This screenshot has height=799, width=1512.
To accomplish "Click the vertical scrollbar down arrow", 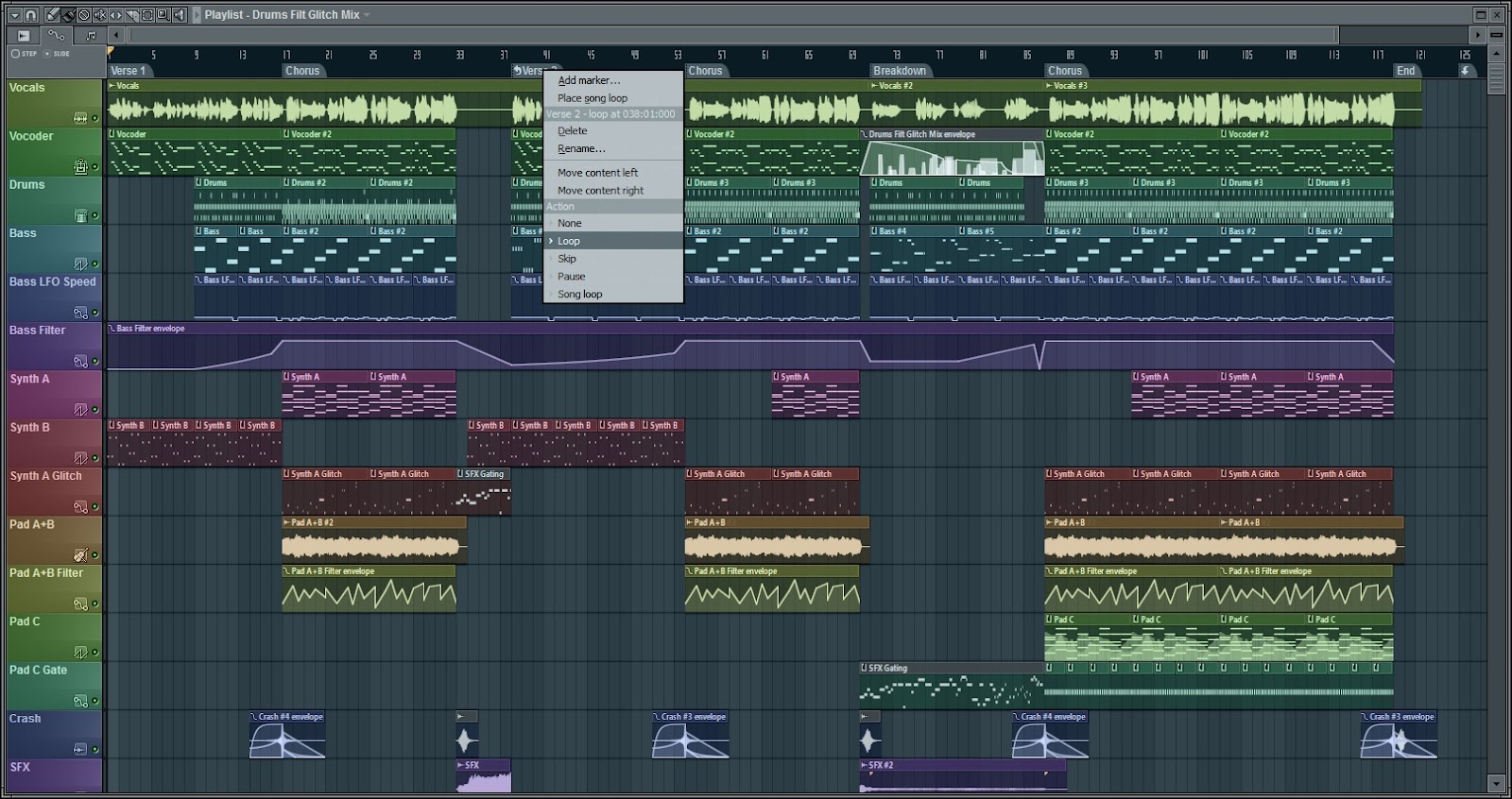I will 1496,784.
